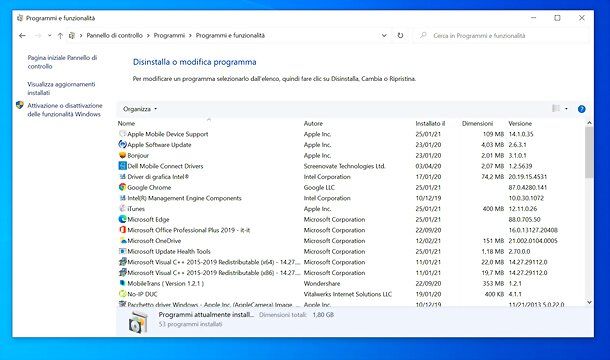The width and height of the screenshot is (610, 360).
Task: Select MobileTrans ( Version 1.2.1 ) entry
Action: 166,283
